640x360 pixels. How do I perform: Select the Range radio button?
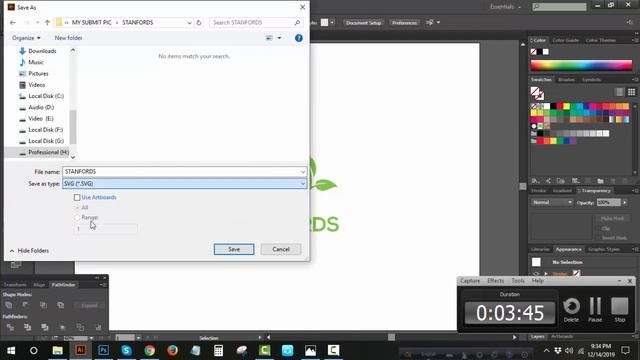[x=77, y=218]
